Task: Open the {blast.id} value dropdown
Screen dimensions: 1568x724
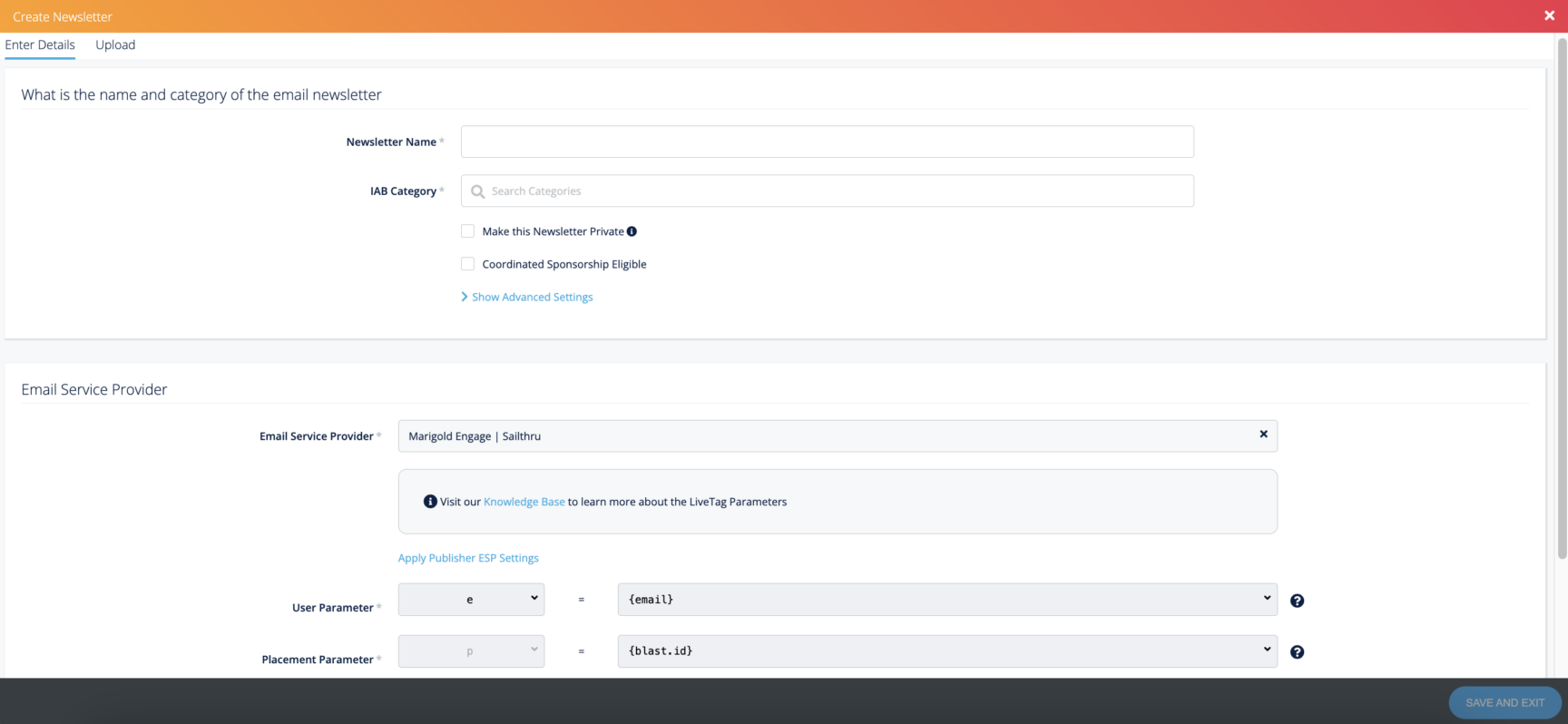Action: pyautogui.click(x=946, y=651)
